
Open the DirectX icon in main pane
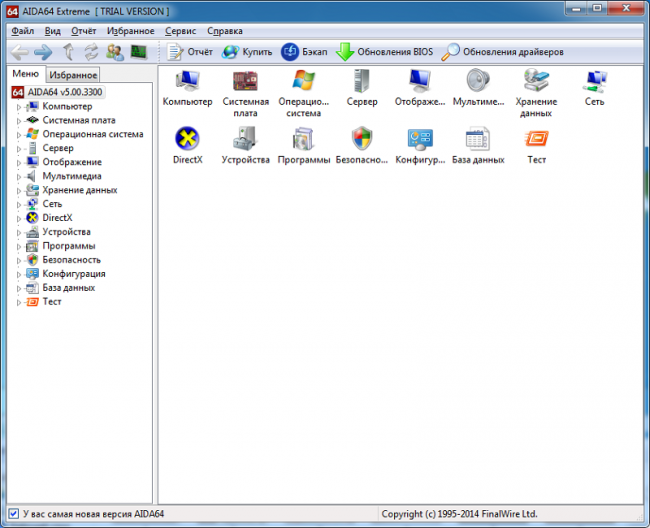click(x=187, y=139)
